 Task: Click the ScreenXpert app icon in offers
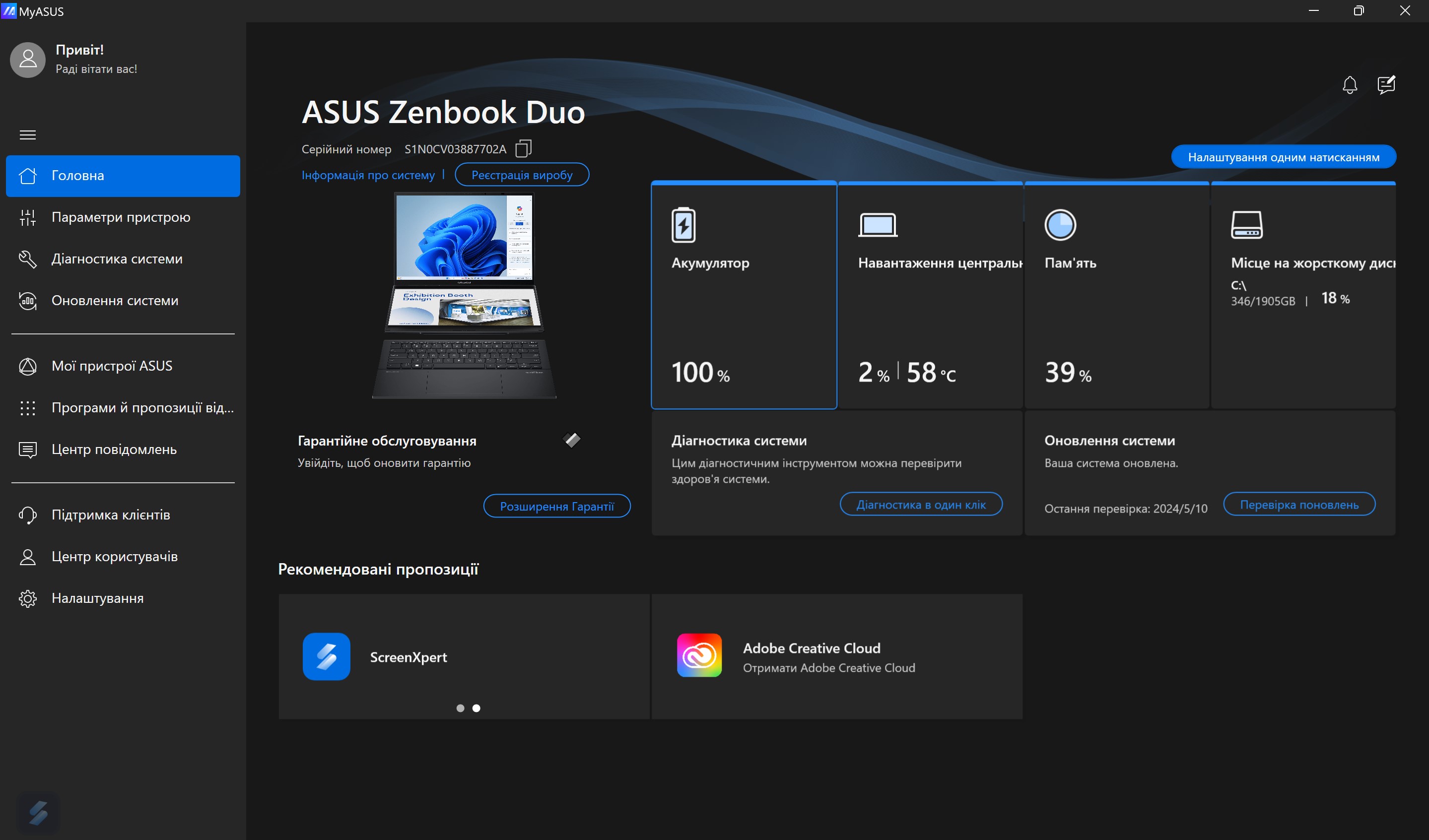326,656
